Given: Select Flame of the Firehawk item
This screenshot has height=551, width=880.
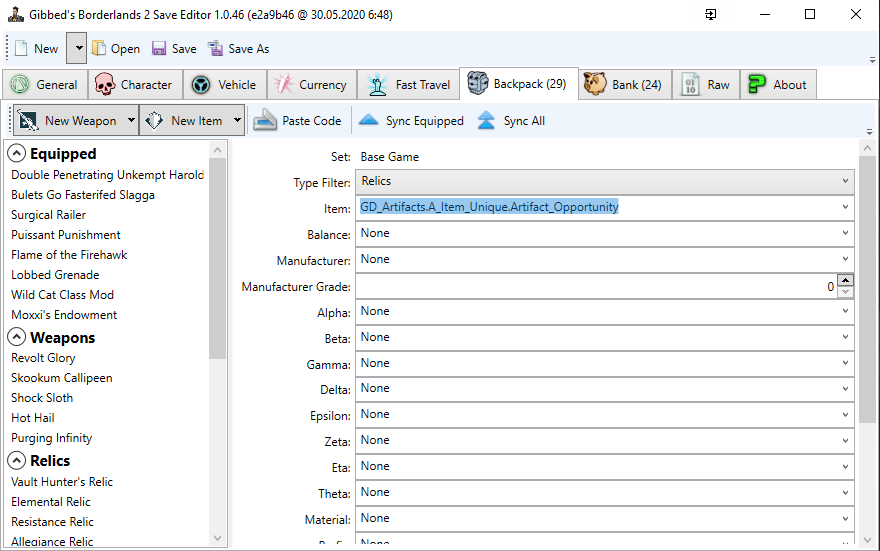Looking at the screenshot, I should point(69,255).
